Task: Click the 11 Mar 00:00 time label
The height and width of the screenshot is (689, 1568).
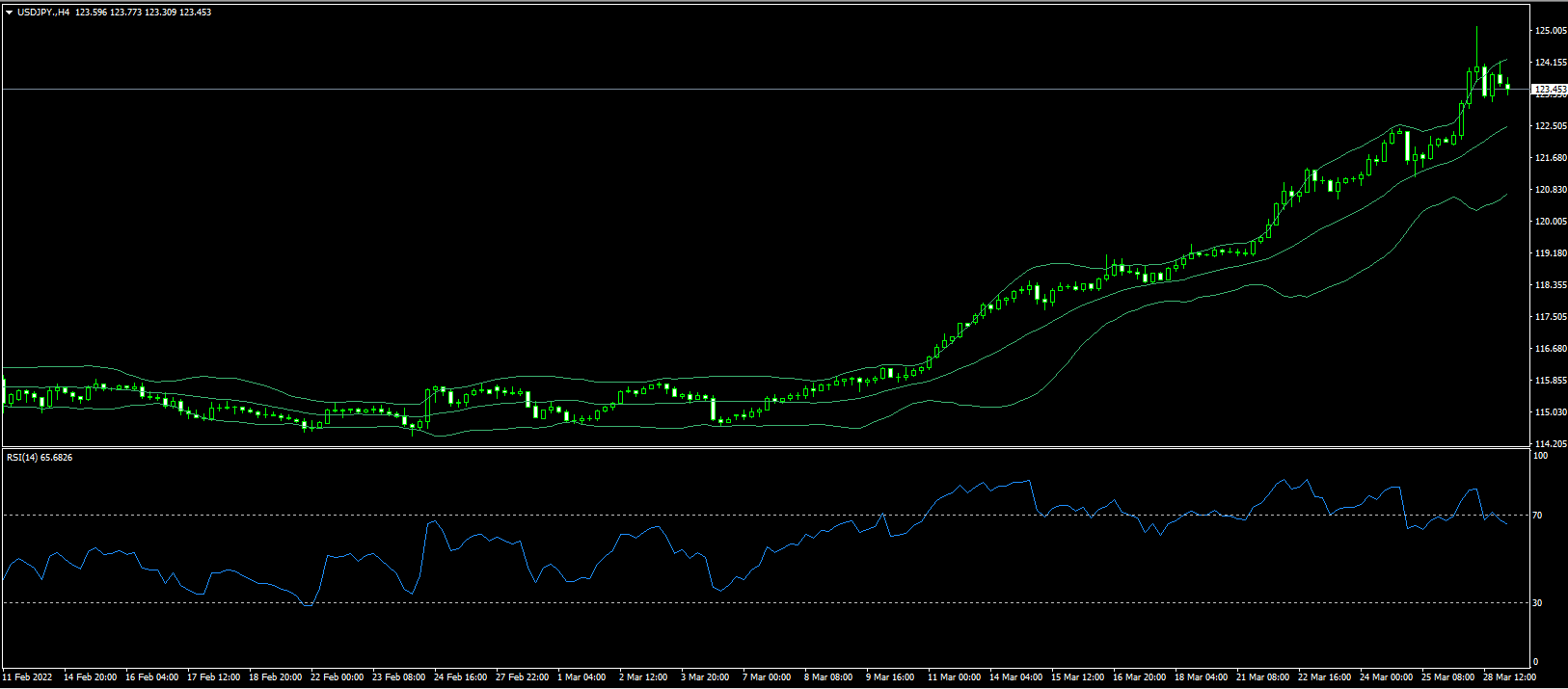Action: (954, 677)
